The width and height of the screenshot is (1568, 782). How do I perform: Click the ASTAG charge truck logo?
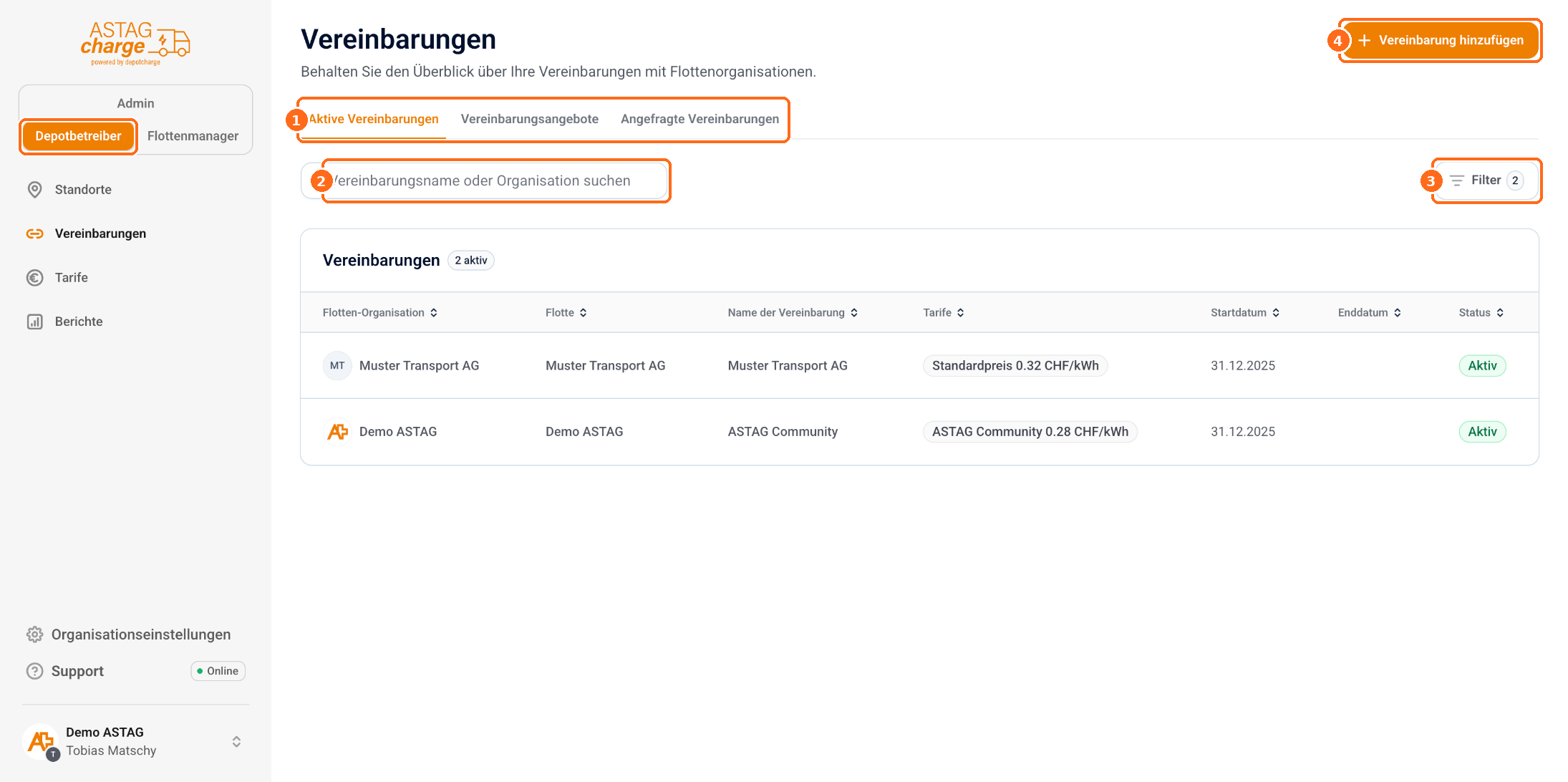click(135, 44)
